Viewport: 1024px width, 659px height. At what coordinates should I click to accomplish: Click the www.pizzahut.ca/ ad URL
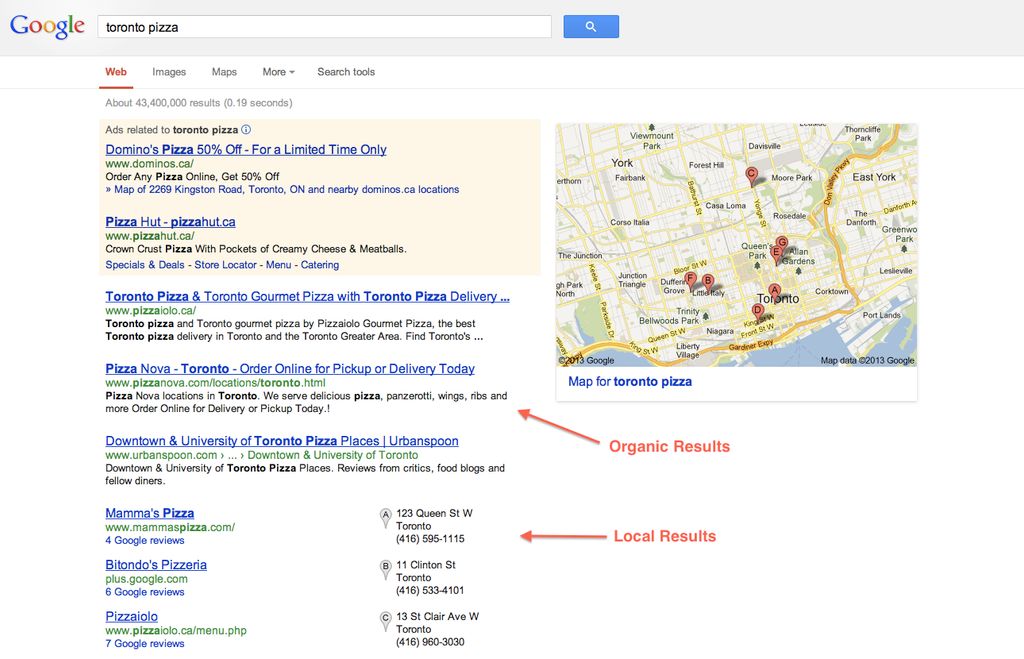click(x=150, y=236)
